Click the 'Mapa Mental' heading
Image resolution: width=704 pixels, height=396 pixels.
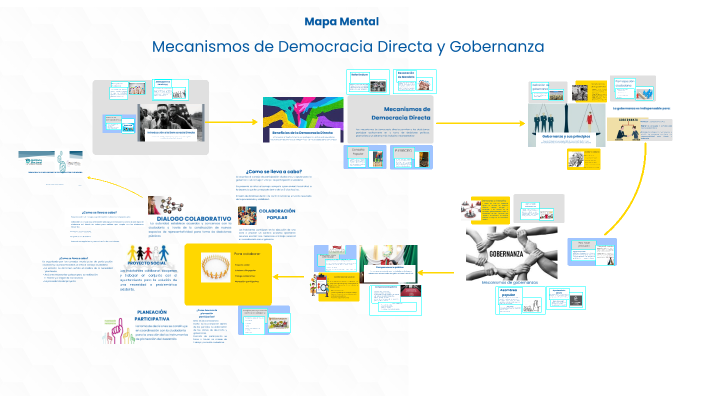coord(342,22)
